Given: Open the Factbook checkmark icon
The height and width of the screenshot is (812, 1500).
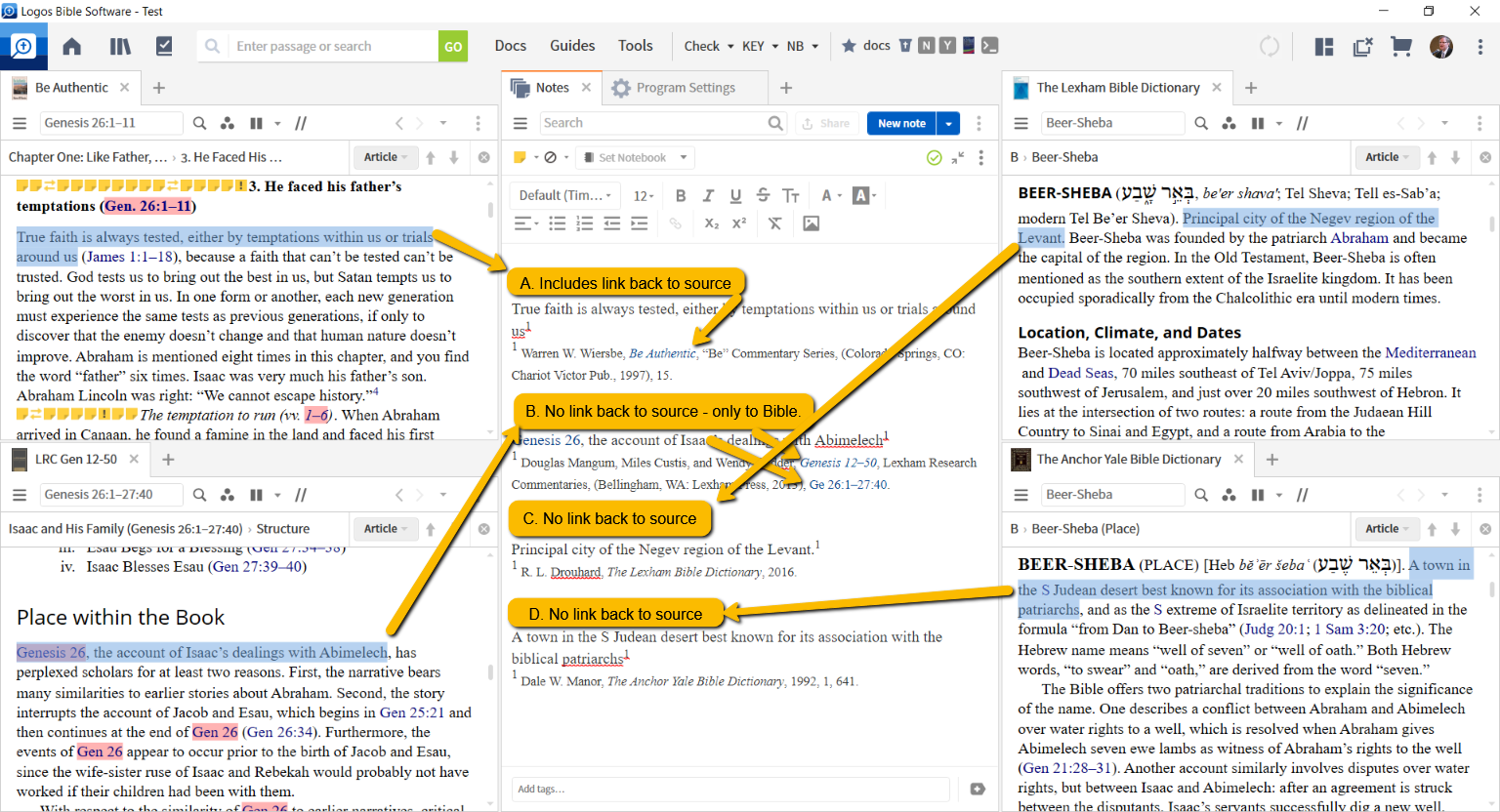Looking at the screenshot, I should [x=164, y=46].
